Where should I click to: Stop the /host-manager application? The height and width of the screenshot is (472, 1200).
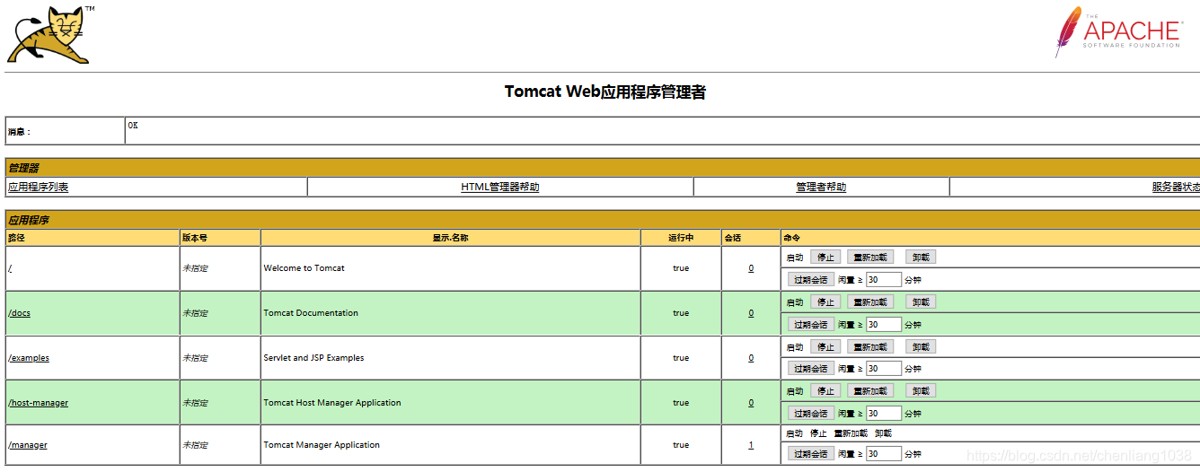825,391
